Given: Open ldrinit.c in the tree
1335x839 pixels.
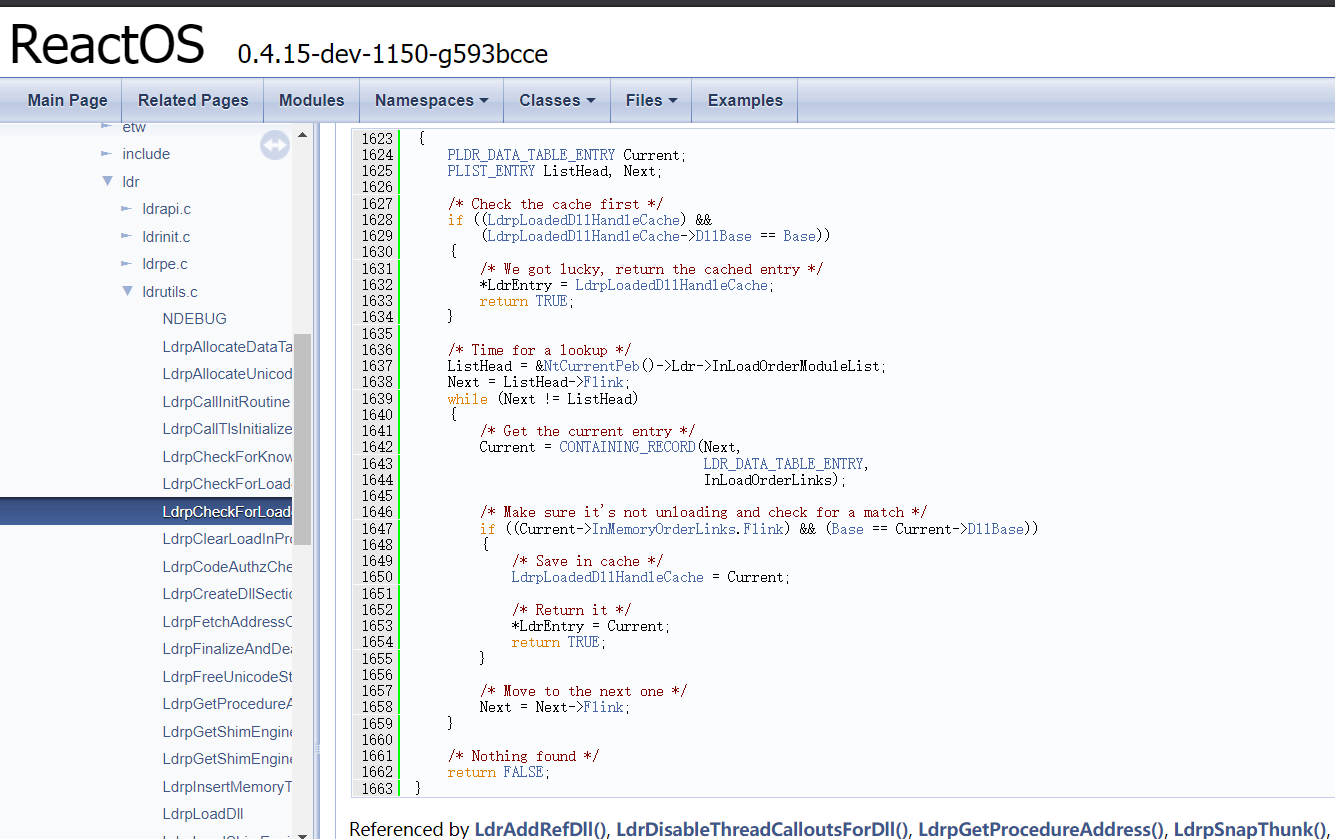Looking at the screenshot, I should (x=166, y=237).
